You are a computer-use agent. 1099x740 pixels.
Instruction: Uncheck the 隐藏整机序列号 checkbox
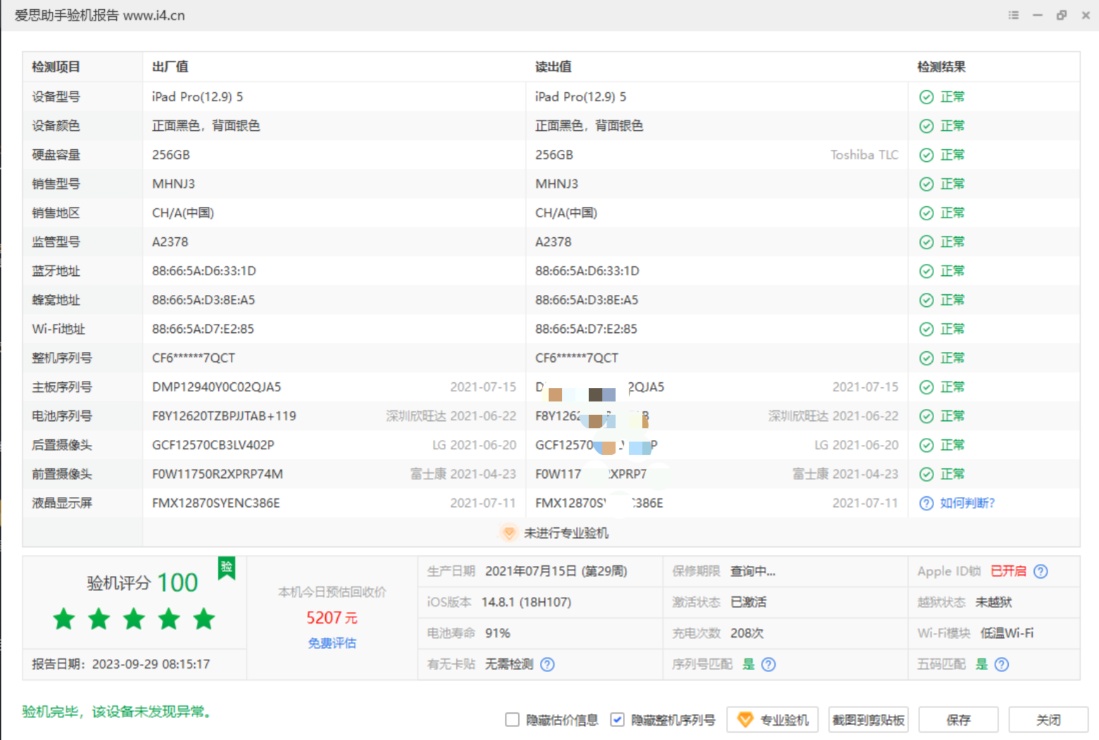click(x=617, y=720)
